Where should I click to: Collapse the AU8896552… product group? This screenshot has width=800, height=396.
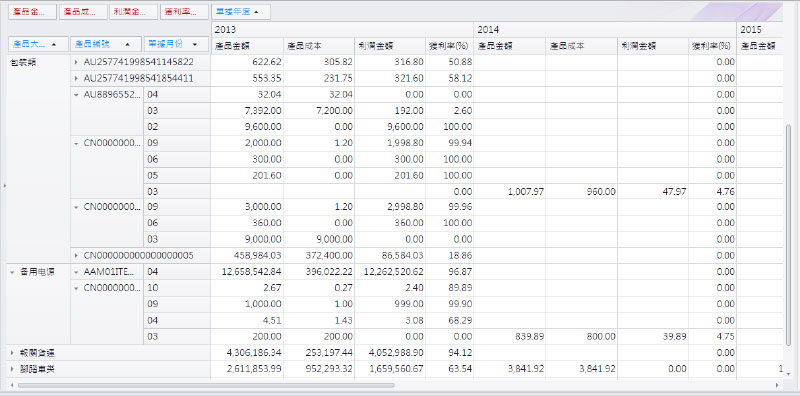pyautogui.click(x=76, y=94)
